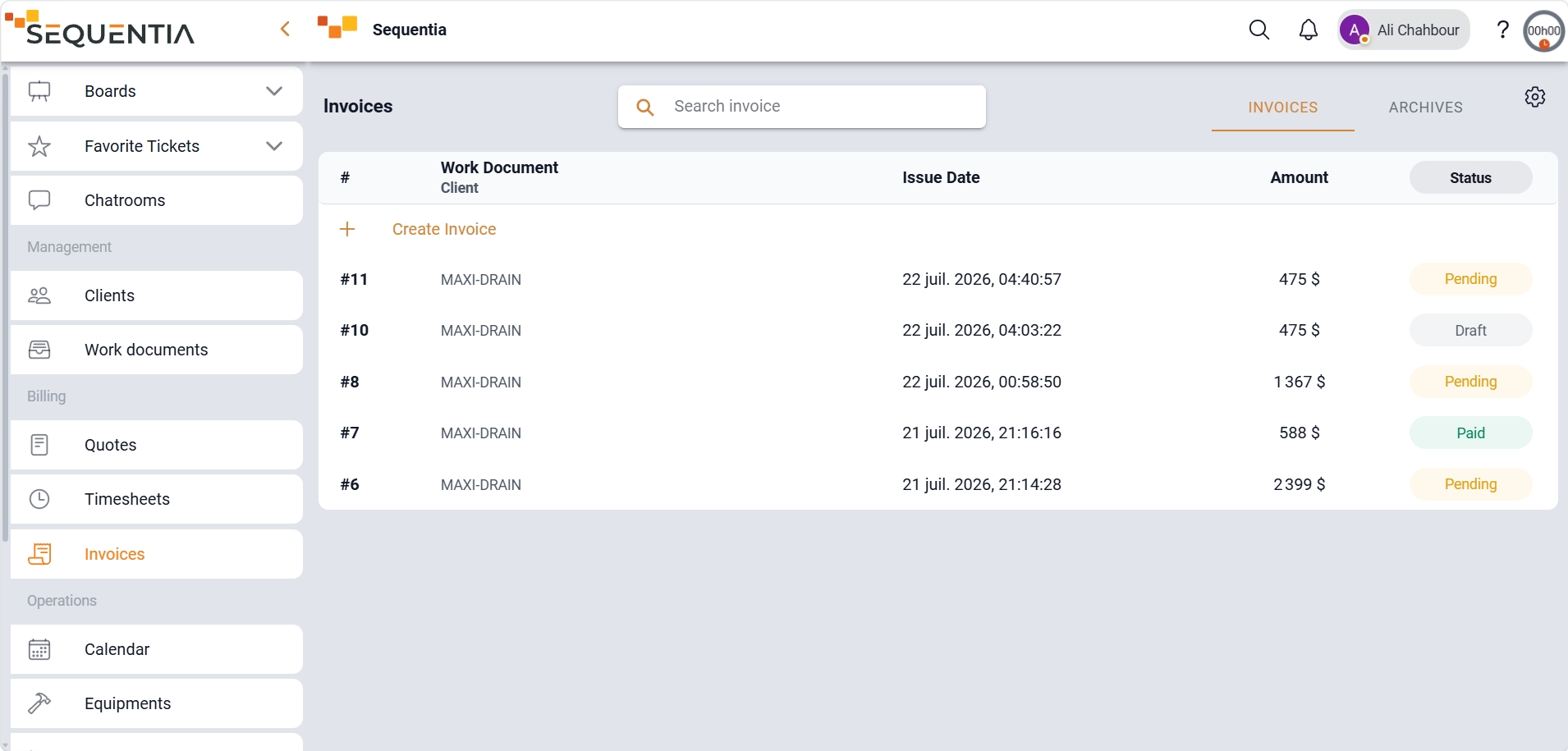Click issue date 21 juil. 2026, 21:16:16
This screenshot has height=751, width=1568.
click(982, 433)
